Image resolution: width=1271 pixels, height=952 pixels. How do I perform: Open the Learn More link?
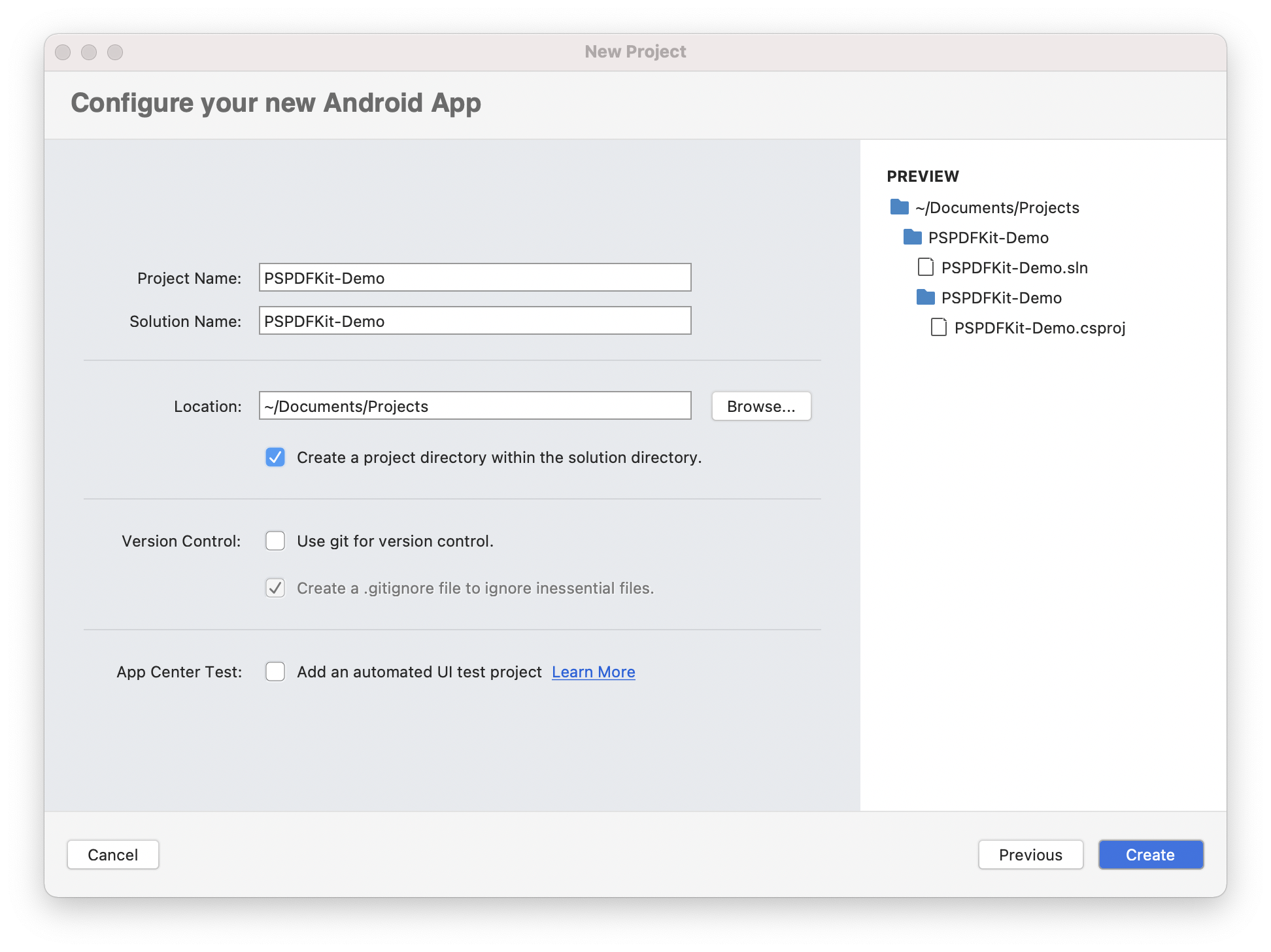[594, 671]
